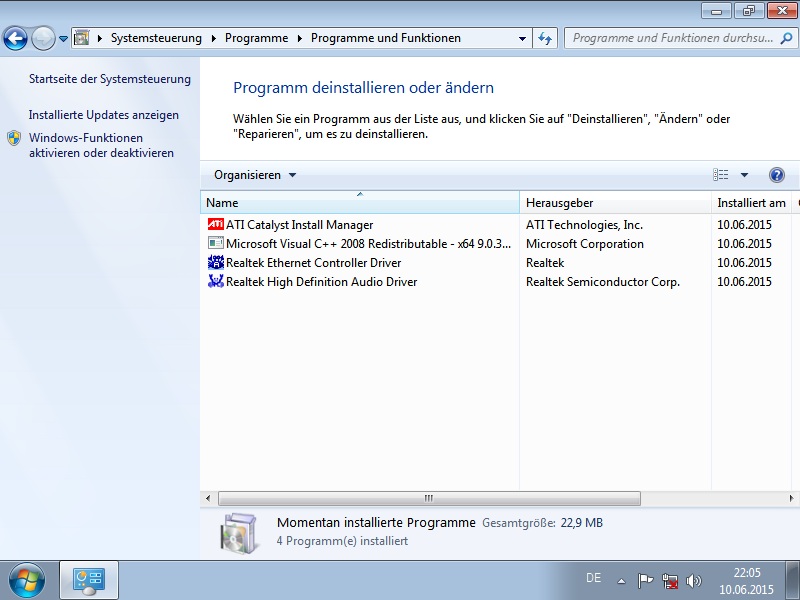The image size is (800, 600).
Task: Select Realtek Ethernet Controller Driver entry
Action: click(313, 263)
